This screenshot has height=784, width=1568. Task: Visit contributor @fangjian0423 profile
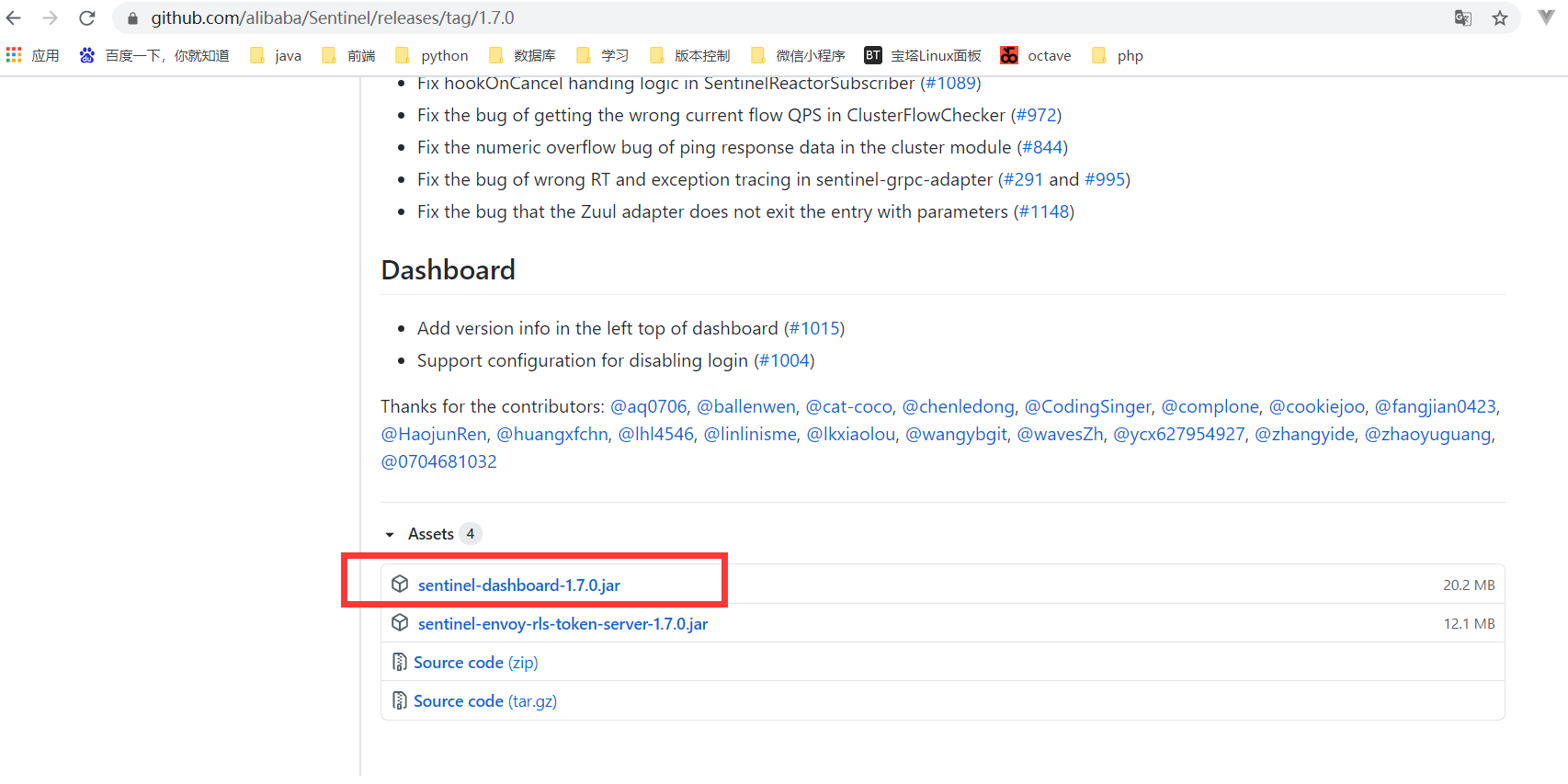1436,406
